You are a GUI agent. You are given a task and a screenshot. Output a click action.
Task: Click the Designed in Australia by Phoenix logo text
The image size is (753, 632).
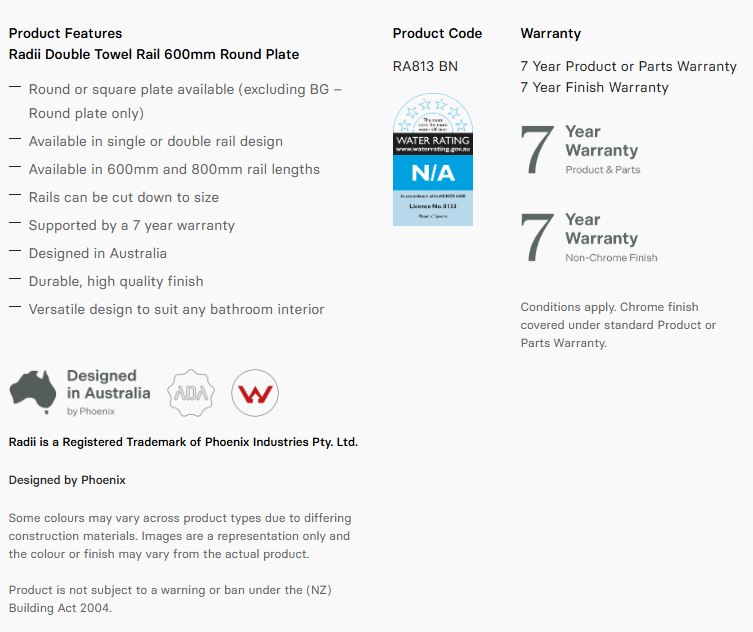[109, 392]
